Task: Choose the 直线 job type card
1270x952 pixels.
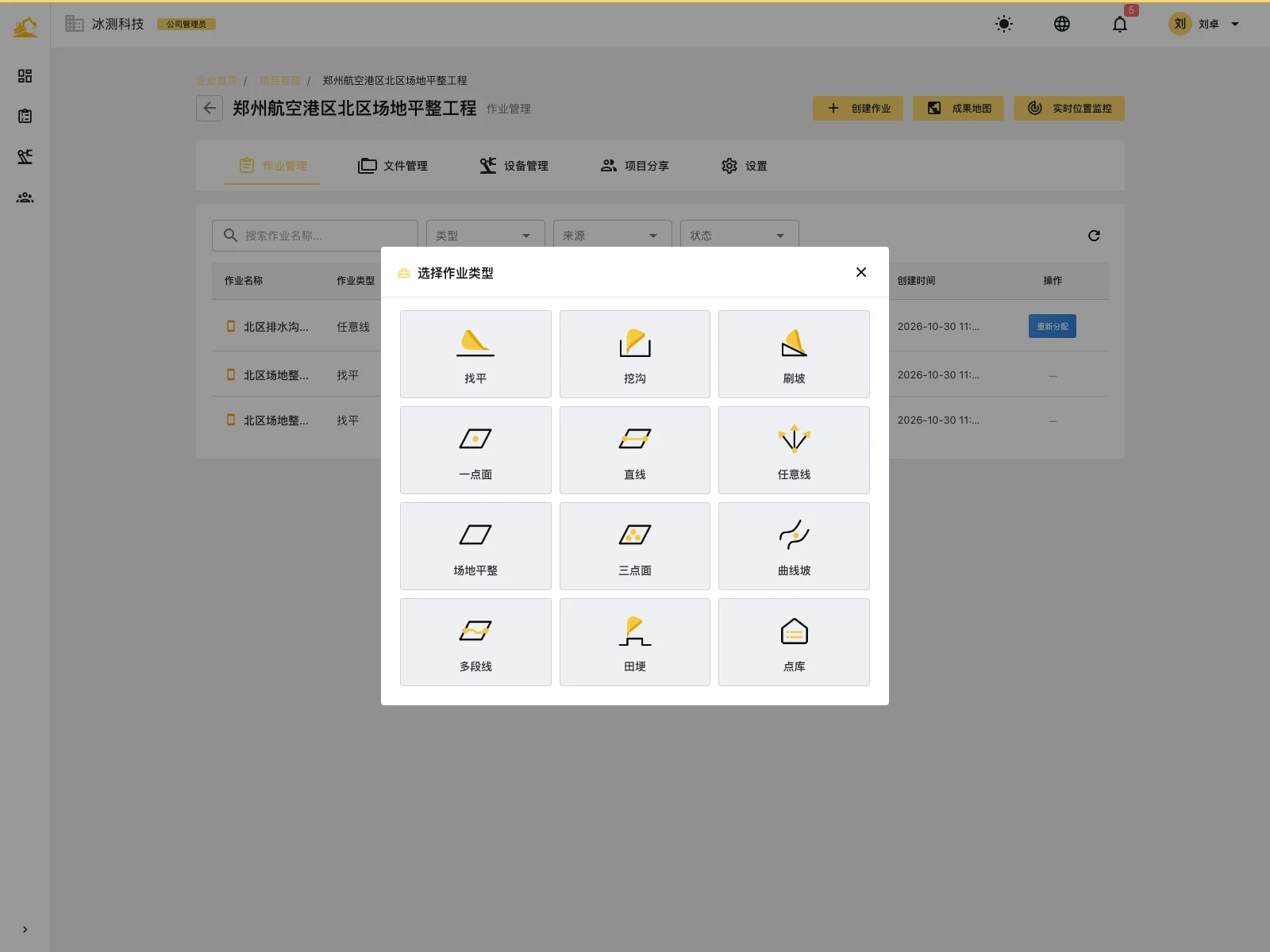Action: click(x=635, y=450)
